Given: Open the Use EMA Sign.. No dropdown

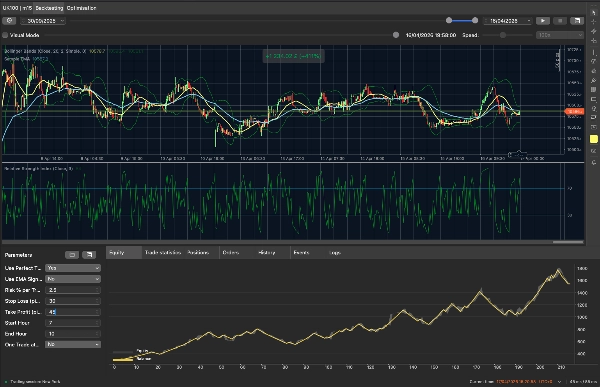Looking at the screenshot, I should 73,279.
